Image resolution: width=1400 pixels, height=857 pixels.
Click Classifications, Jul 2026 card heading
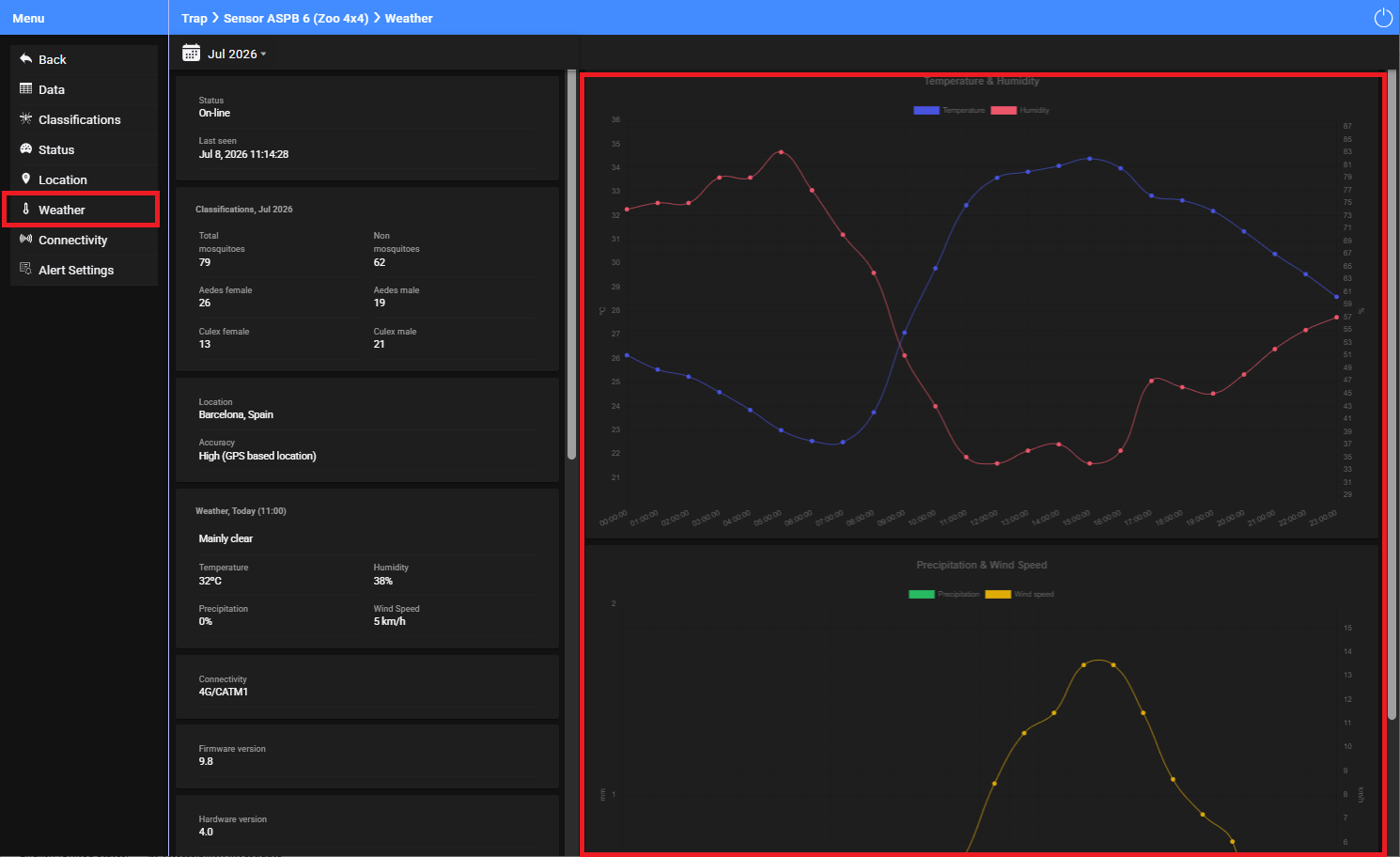[244, 210]
